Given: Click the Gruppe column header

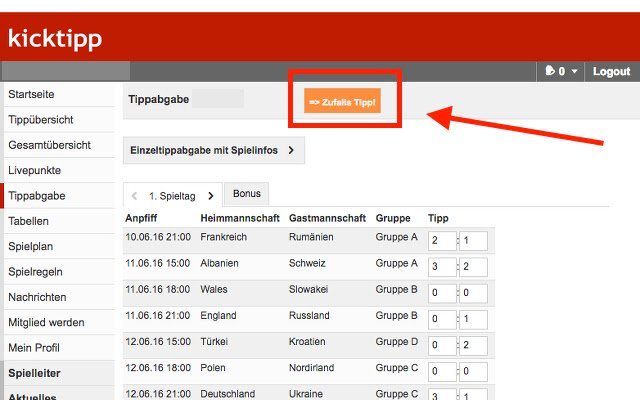Looking at the screenshot, I should point(393,218).
